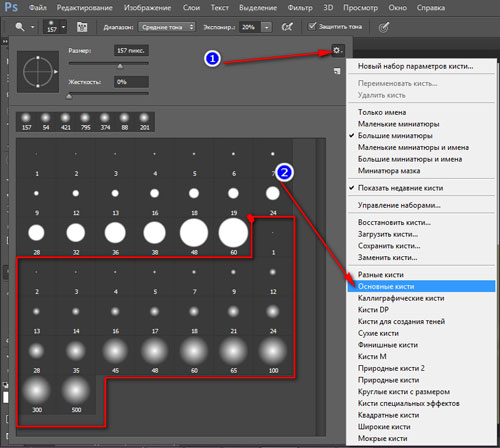
Task: Pick recent brush 88
Action: (125, 122)
